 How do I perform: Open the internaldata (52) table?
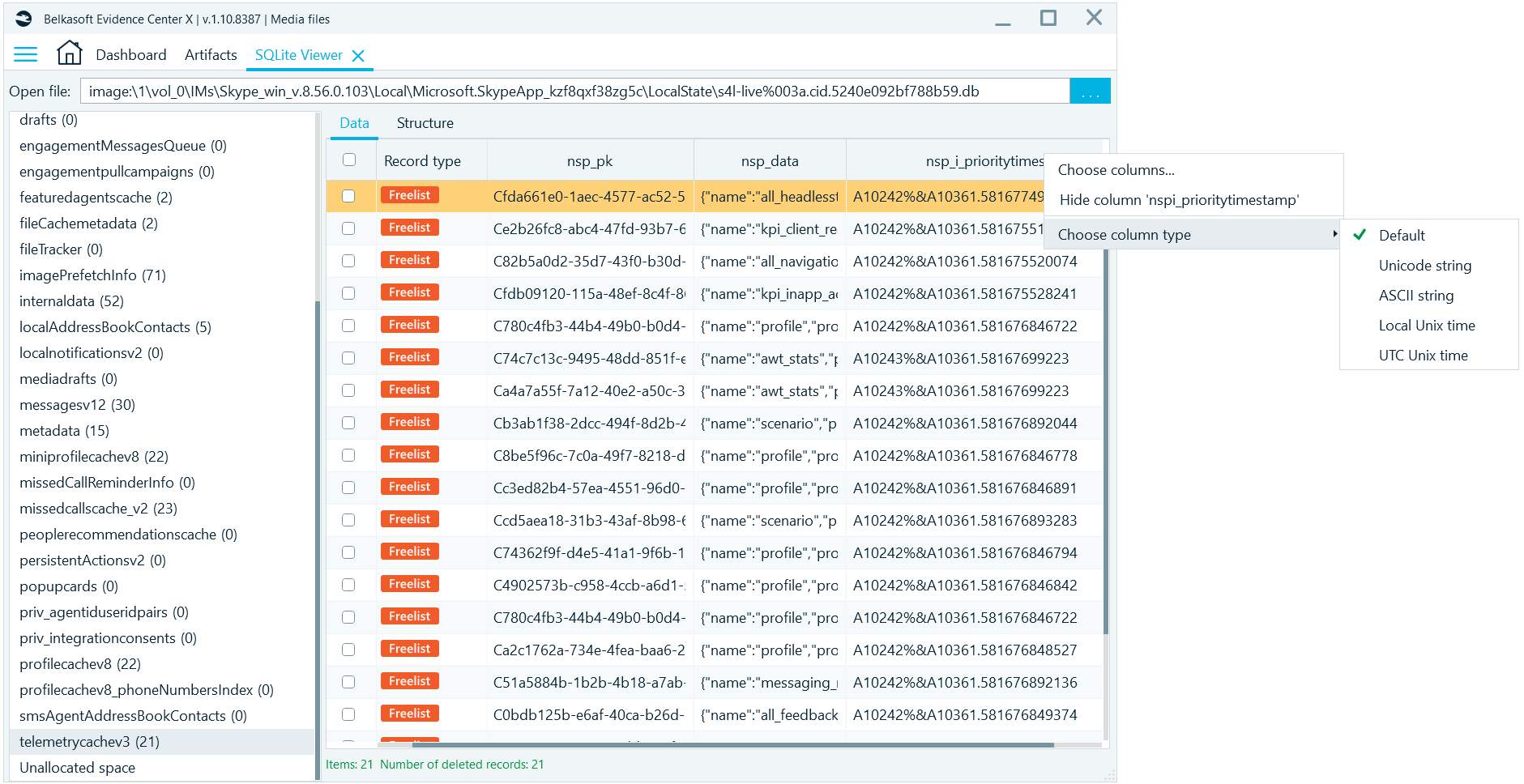click(x=162, y=301)
